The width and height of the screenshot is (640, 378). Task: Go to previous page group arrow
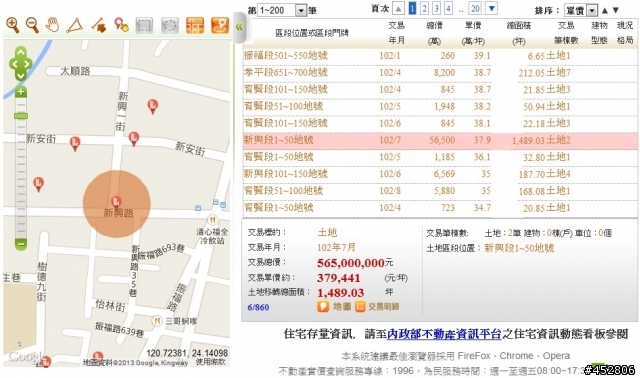398,9
